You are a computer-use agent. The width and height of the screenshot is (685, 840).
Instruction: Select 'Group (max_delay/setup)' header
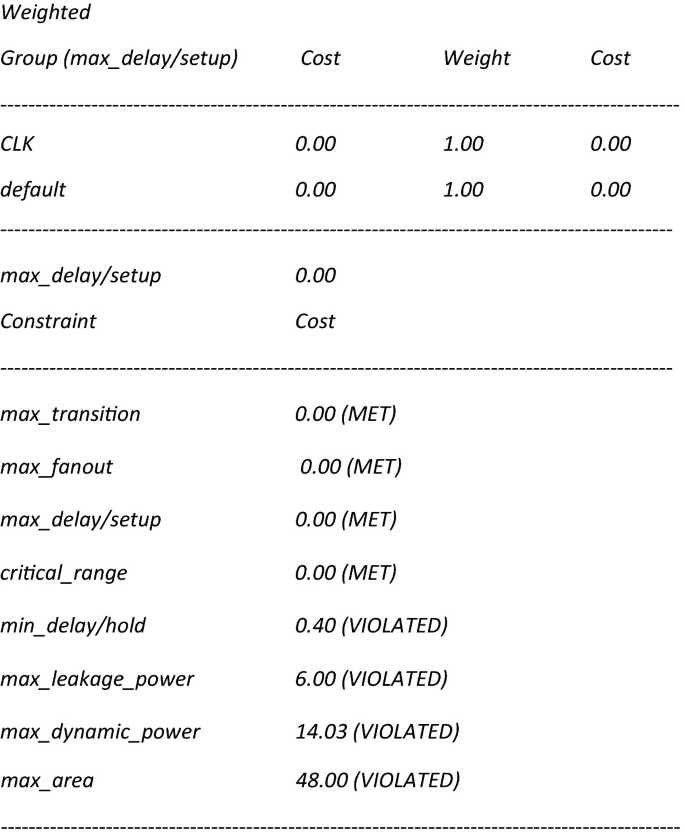click(x=119, y=58)
